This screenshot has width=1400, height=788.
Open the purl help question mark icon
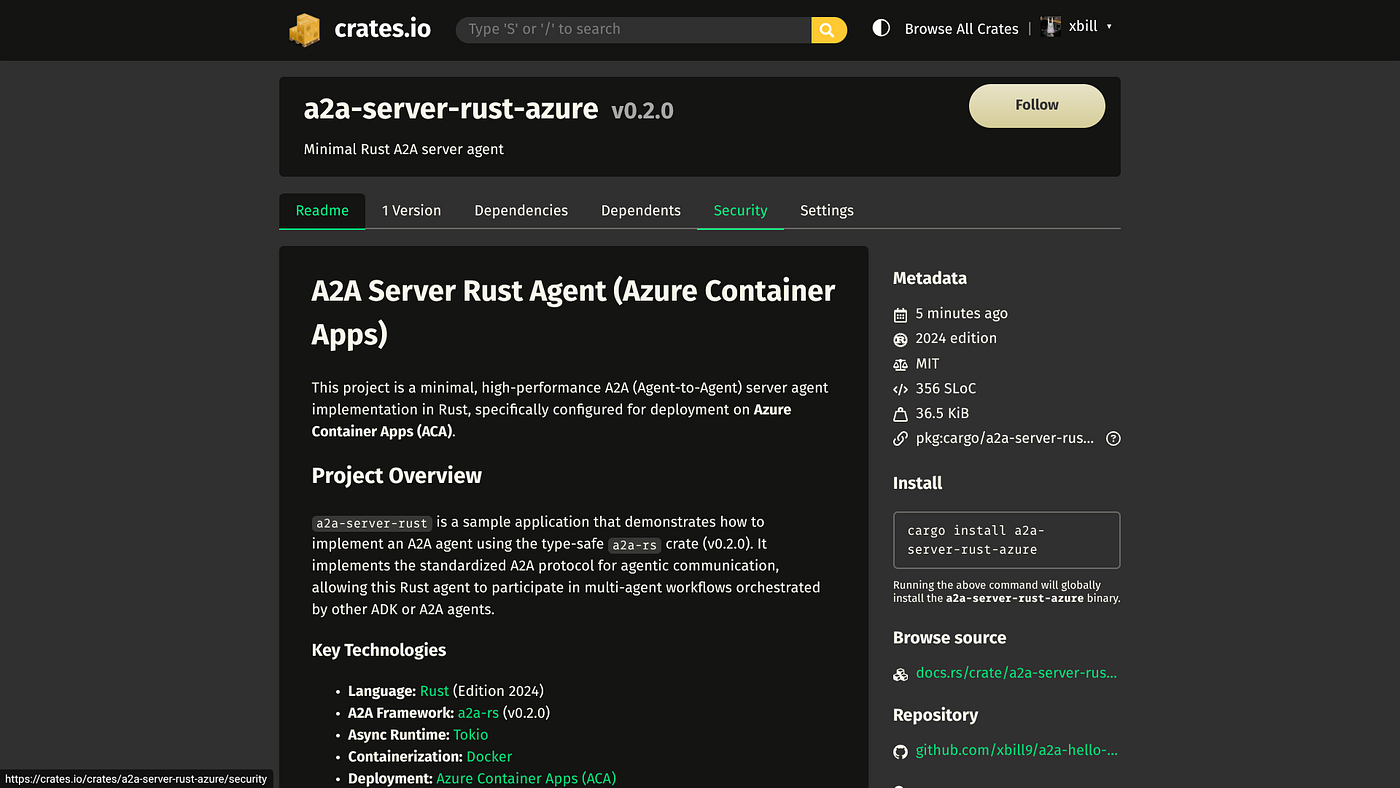[1113, 438]
